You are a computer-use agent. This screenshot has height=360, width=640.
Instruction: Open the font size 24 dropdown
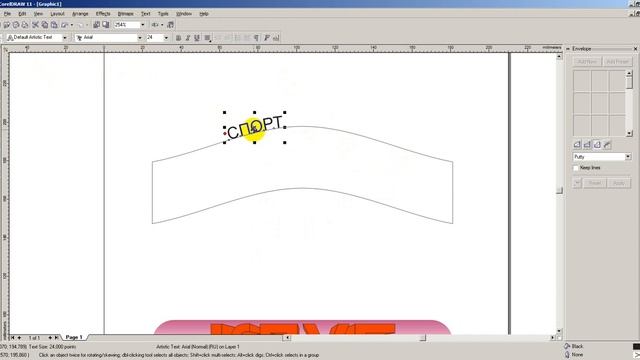166,38
